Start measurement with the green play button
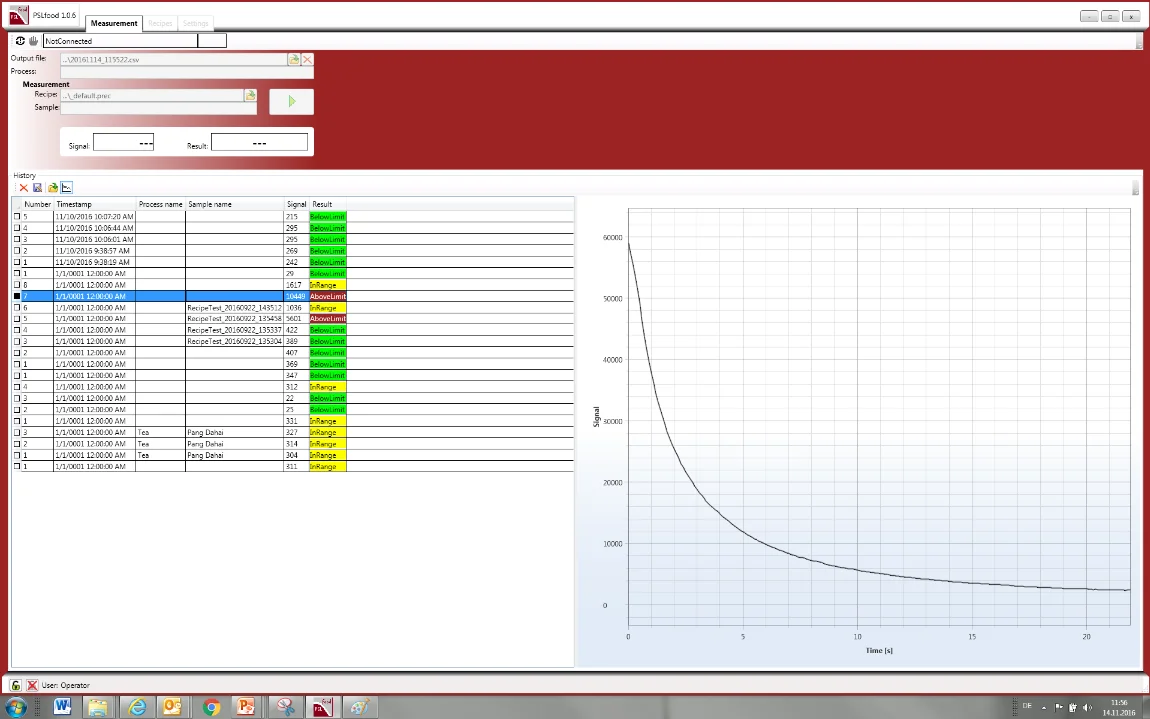This screenshot has width=1150, height=719. [x=291, y=101]
